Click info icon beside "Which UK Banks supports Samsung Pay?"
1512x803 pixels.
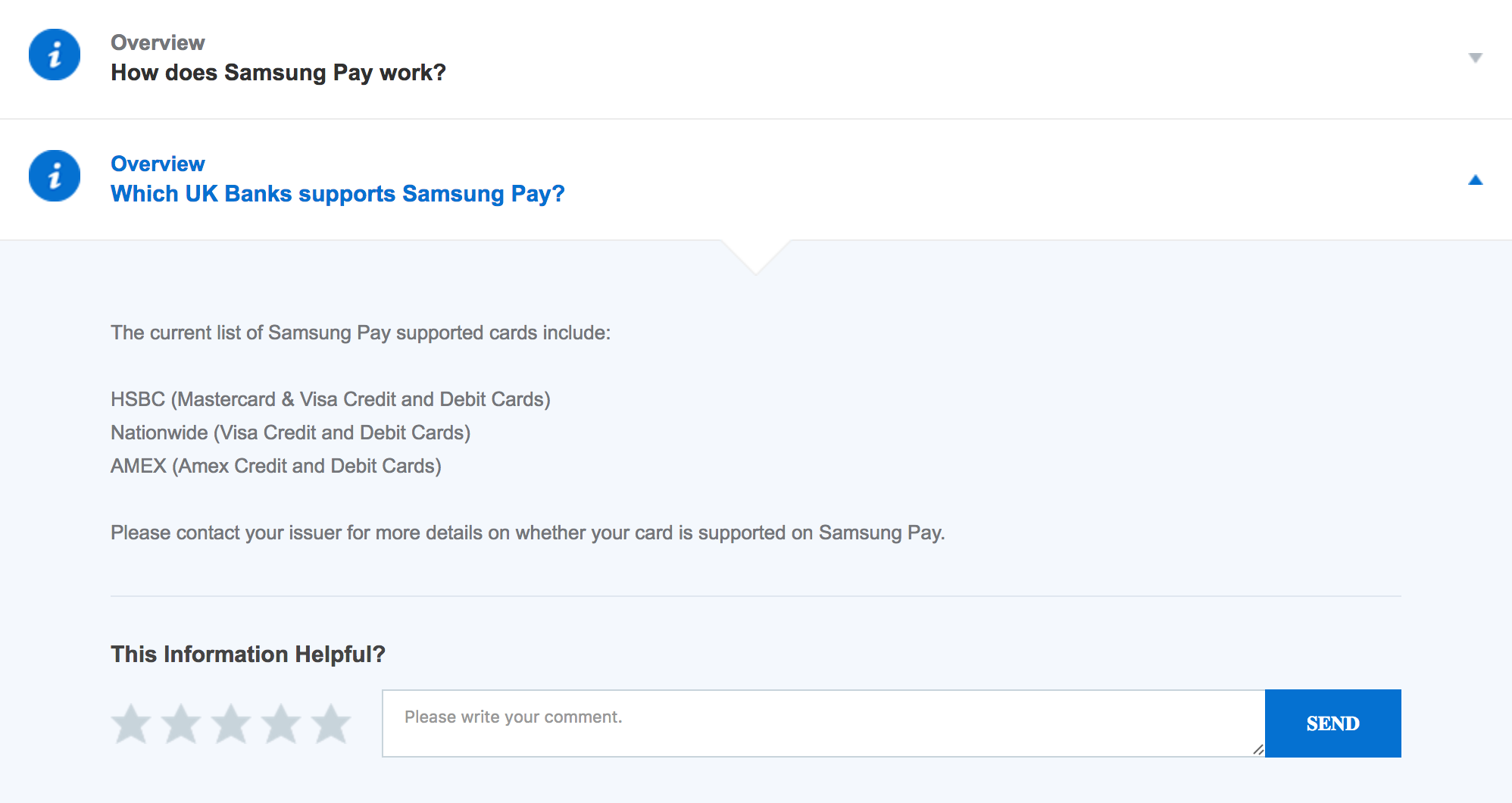pyautogui.click(x=55, y=177)
